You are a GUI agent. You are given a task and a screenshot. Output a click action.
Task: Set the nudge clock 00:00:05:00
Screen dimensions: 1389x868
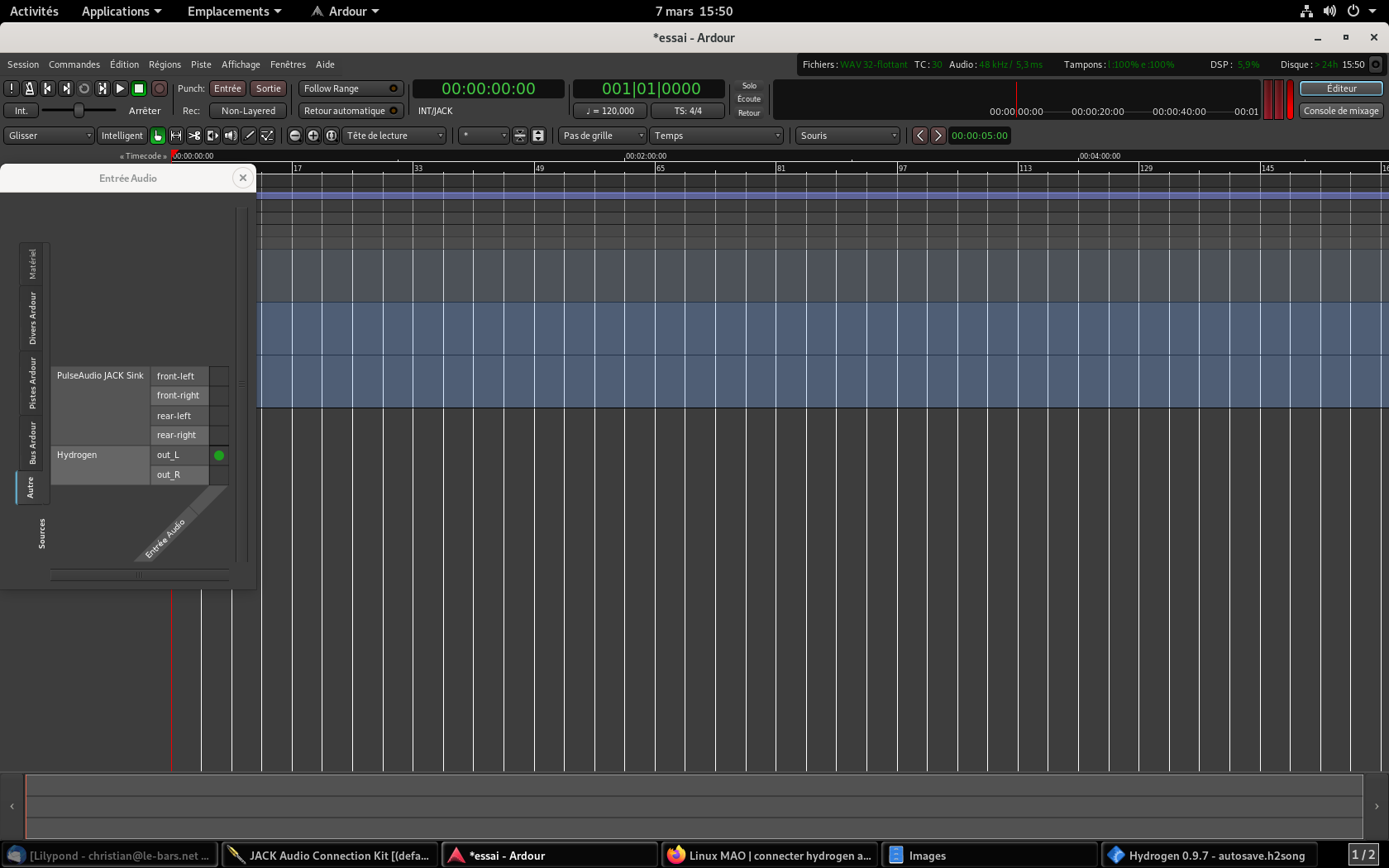(x=980, y=136)
